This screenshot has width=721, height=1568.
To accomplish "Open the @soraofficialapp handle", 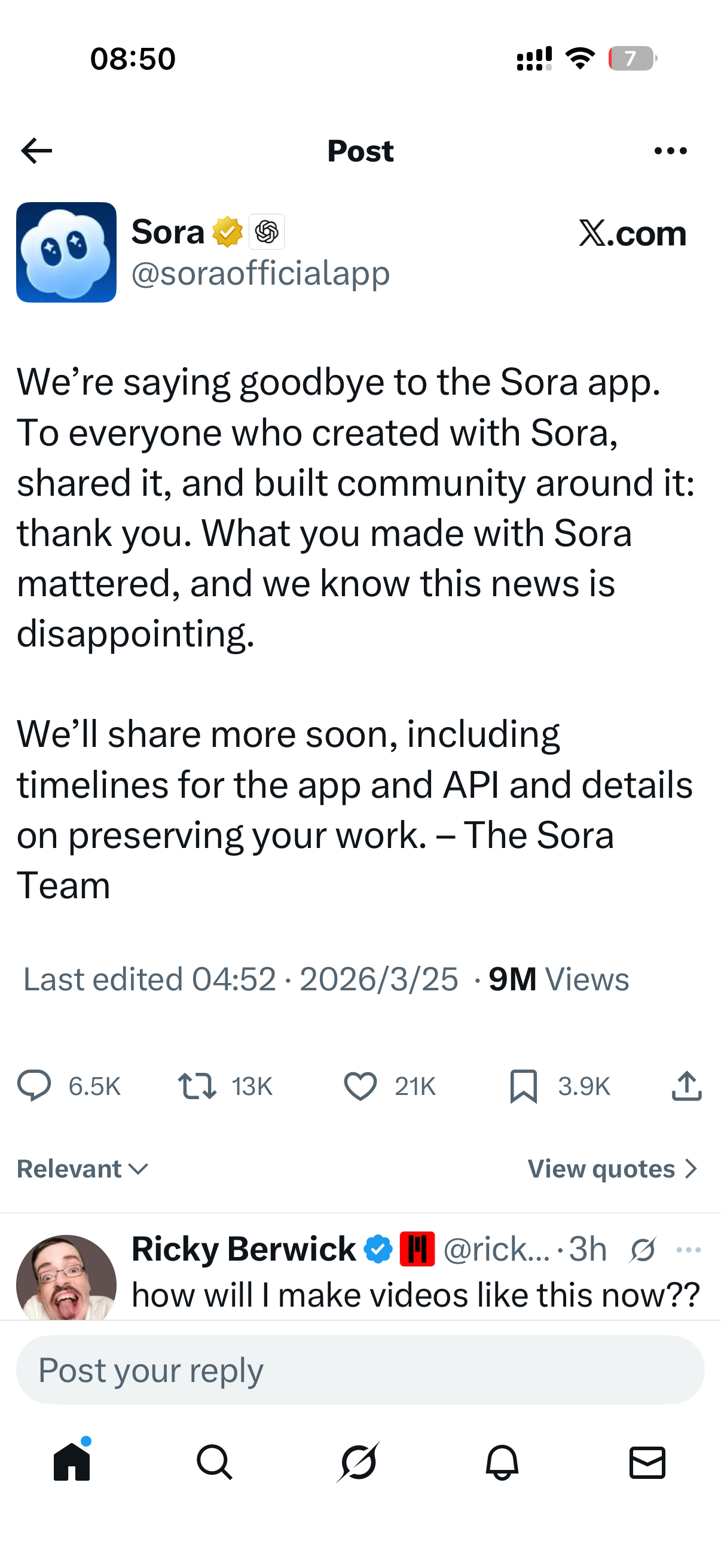I will [x=261, y=273].
